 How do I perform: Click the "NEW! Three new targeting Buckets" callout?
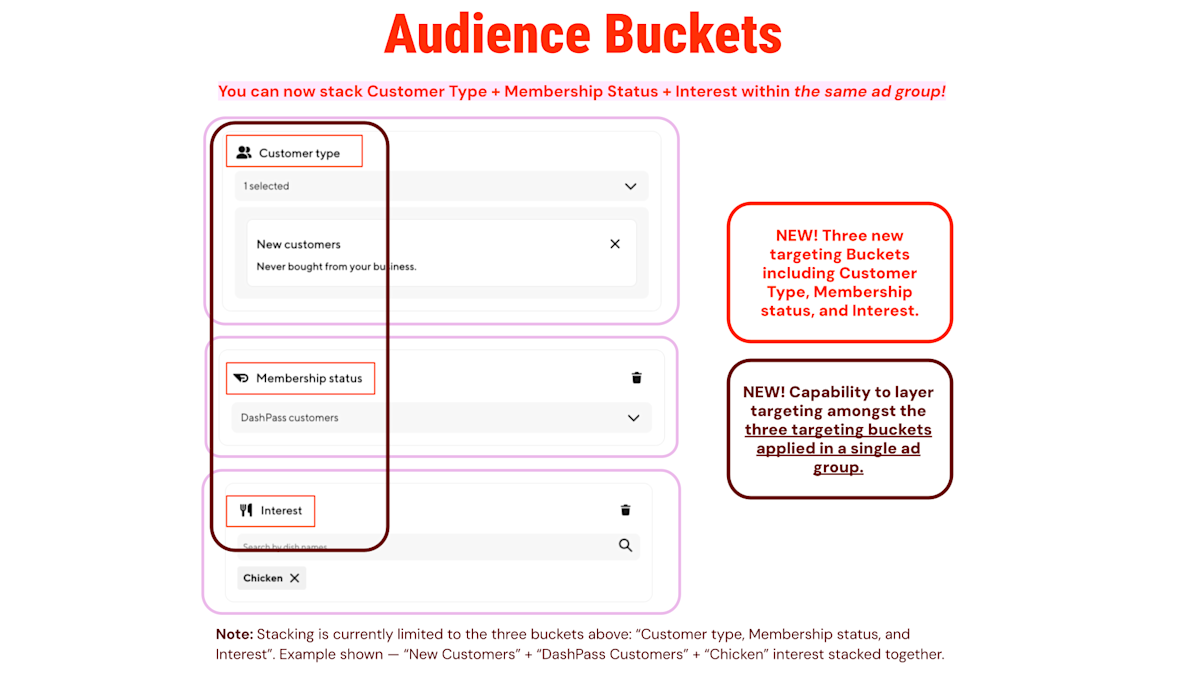[839, 272]
